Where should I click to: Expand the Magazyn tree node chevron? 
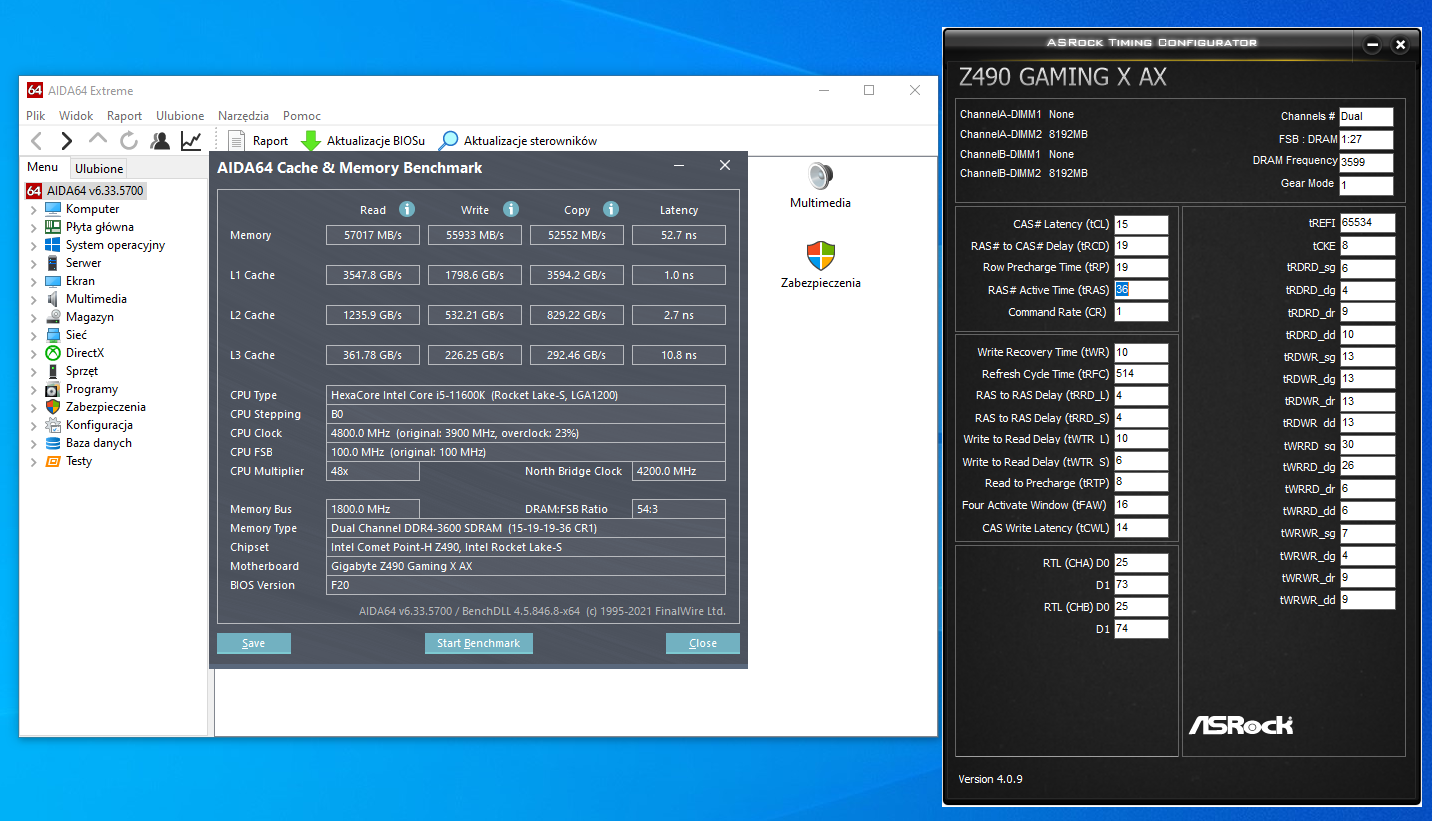point(34,317)
